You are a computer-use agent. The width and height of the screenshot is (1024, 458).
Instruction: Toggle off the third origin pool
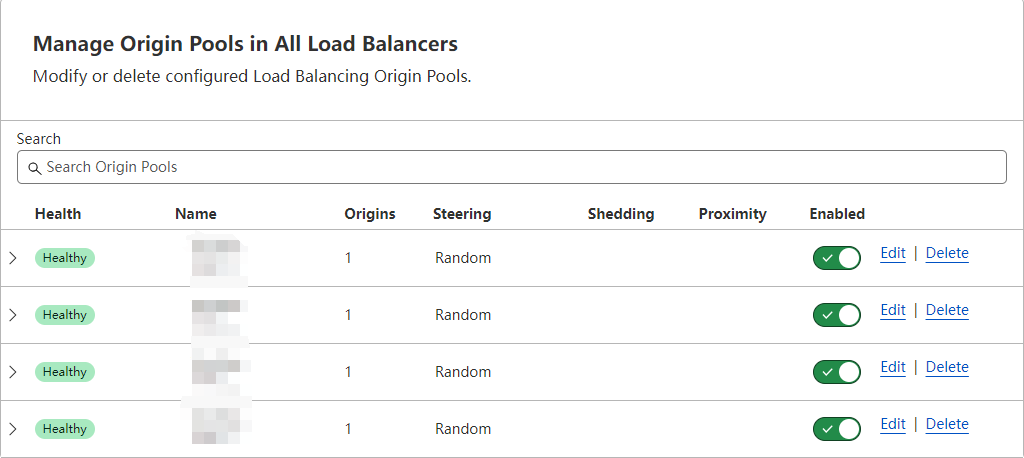tap(837, 372)
